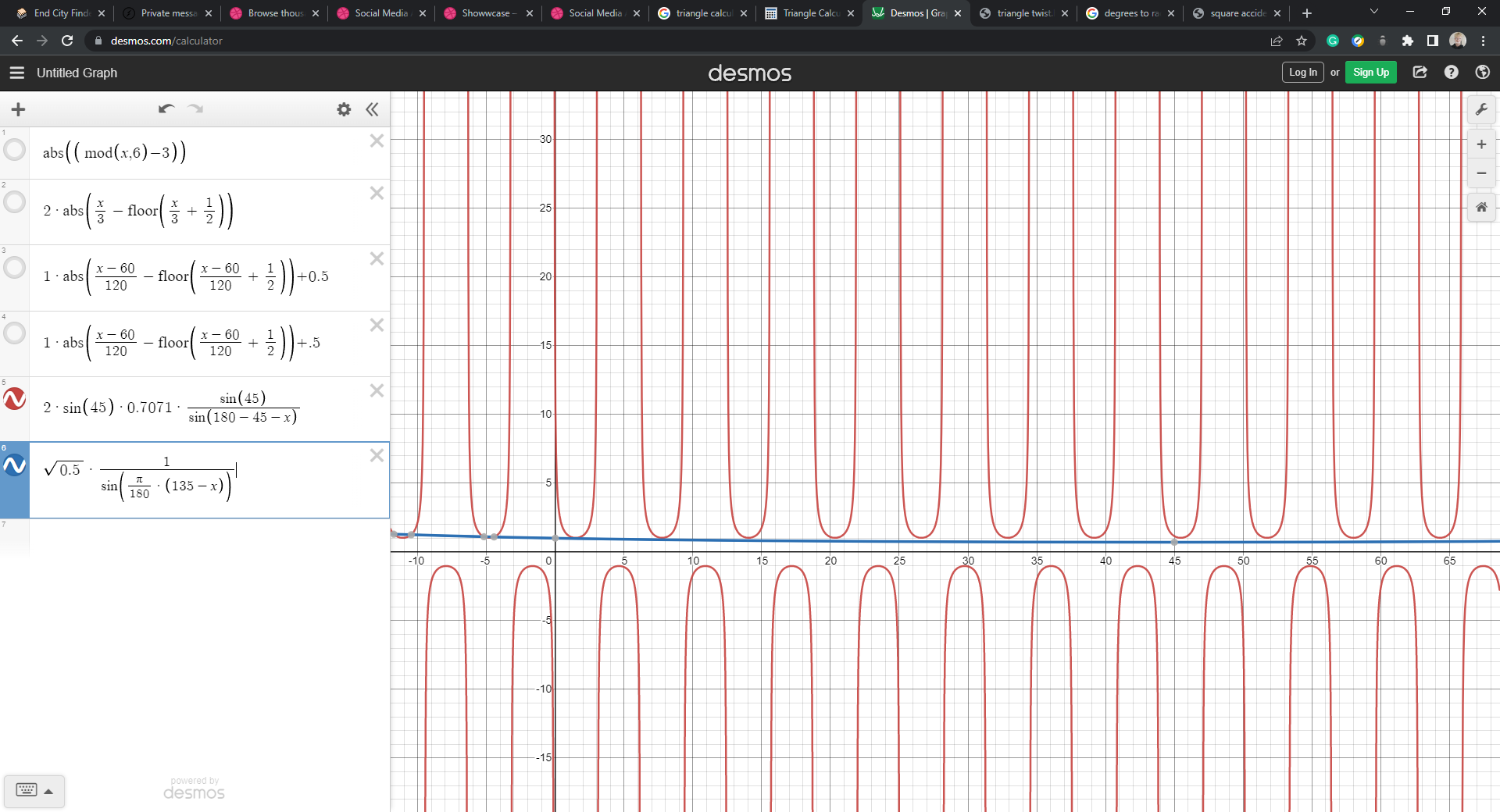This screenshot has height=812, width=1500.
Task: Zoom out on the graph
Action: [1481, 173]
